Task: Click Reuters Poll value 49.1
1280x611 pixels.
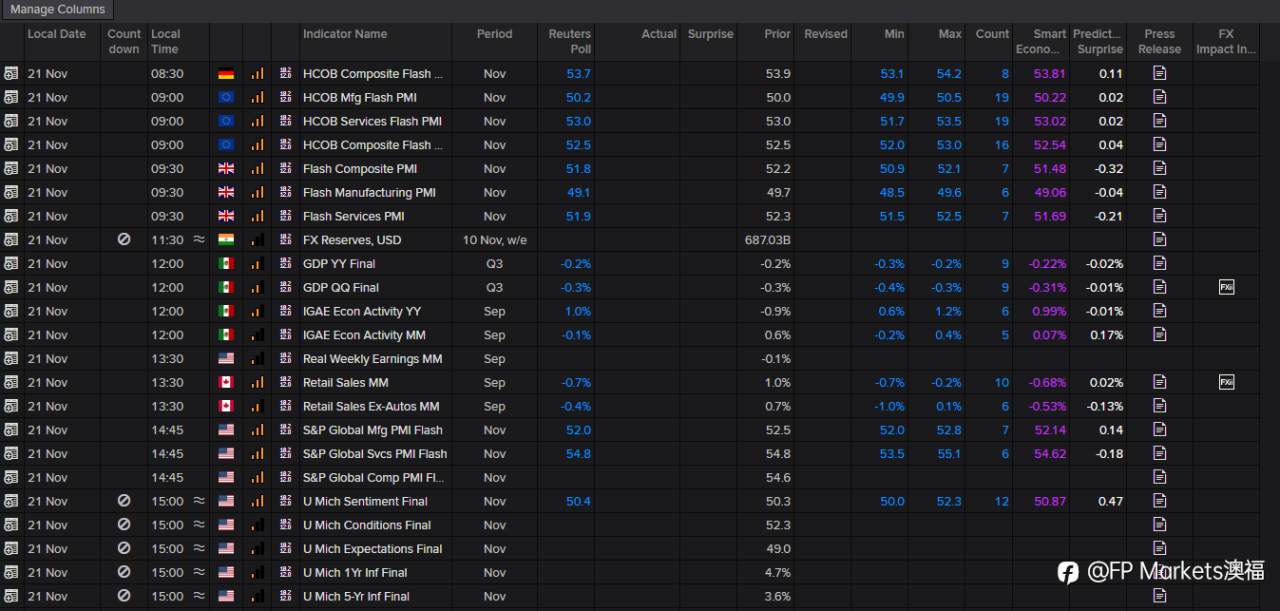Action: [579, 192]
